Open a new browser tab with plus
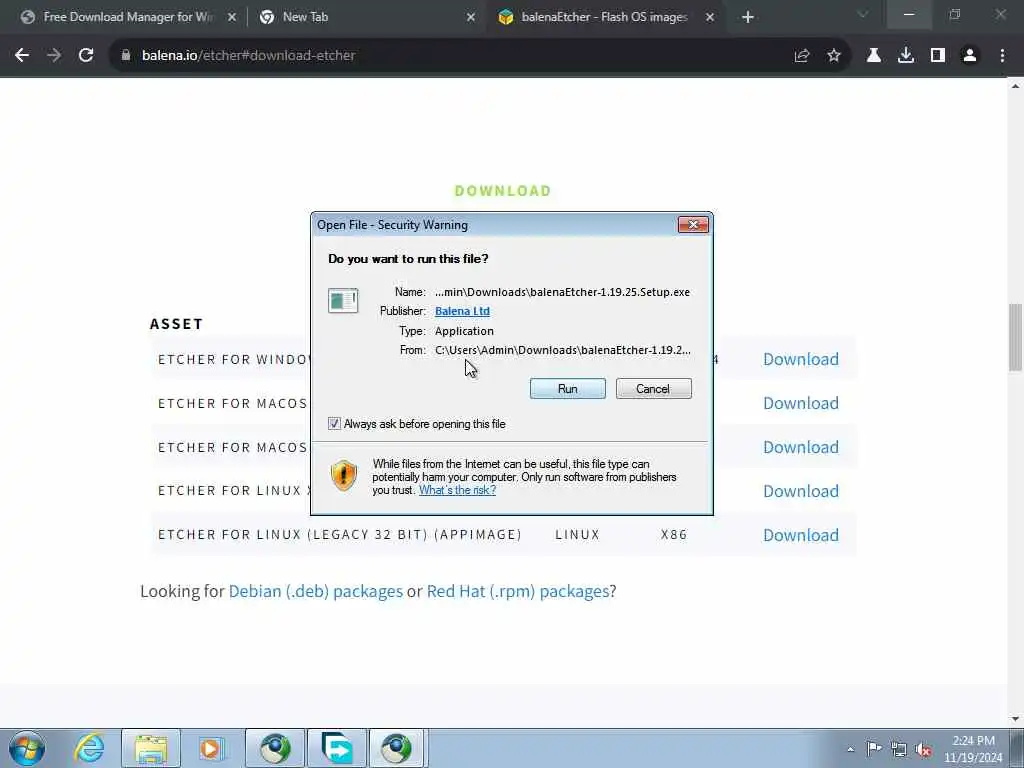1024x768 pixels. 748,17
